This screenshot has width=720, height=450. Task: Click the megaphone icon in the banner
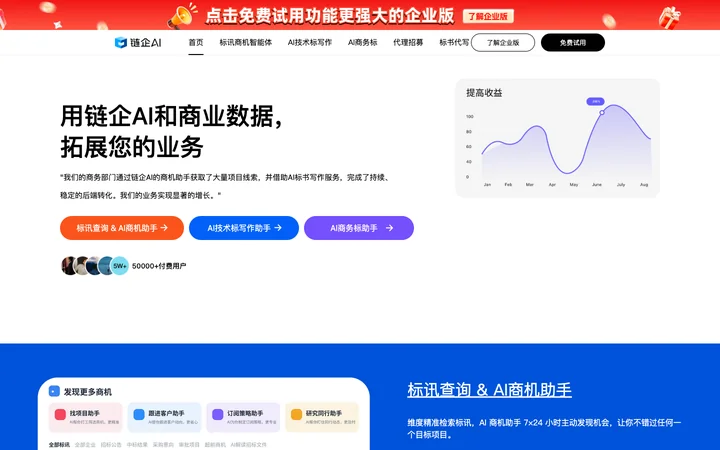[x=182, y=16]
